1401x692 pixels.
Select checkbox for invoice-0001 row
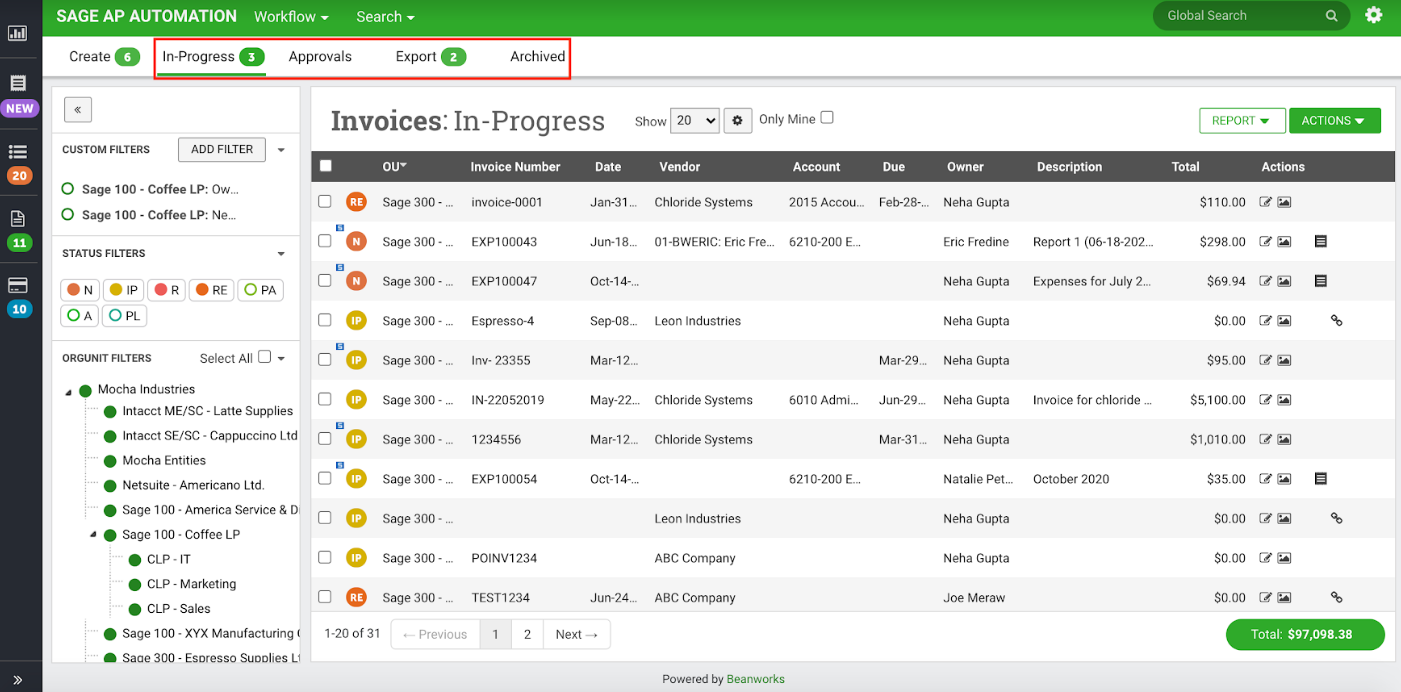[325, 201]
